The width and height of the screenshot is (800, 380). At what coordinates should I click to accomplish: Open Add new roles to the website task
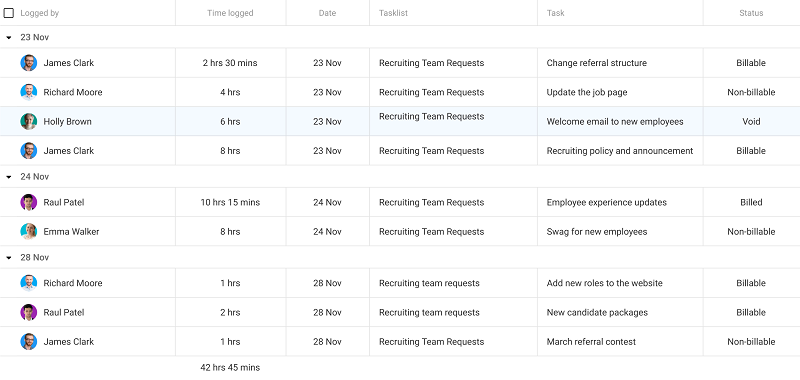pyautogui.click(x=605, y=283)
